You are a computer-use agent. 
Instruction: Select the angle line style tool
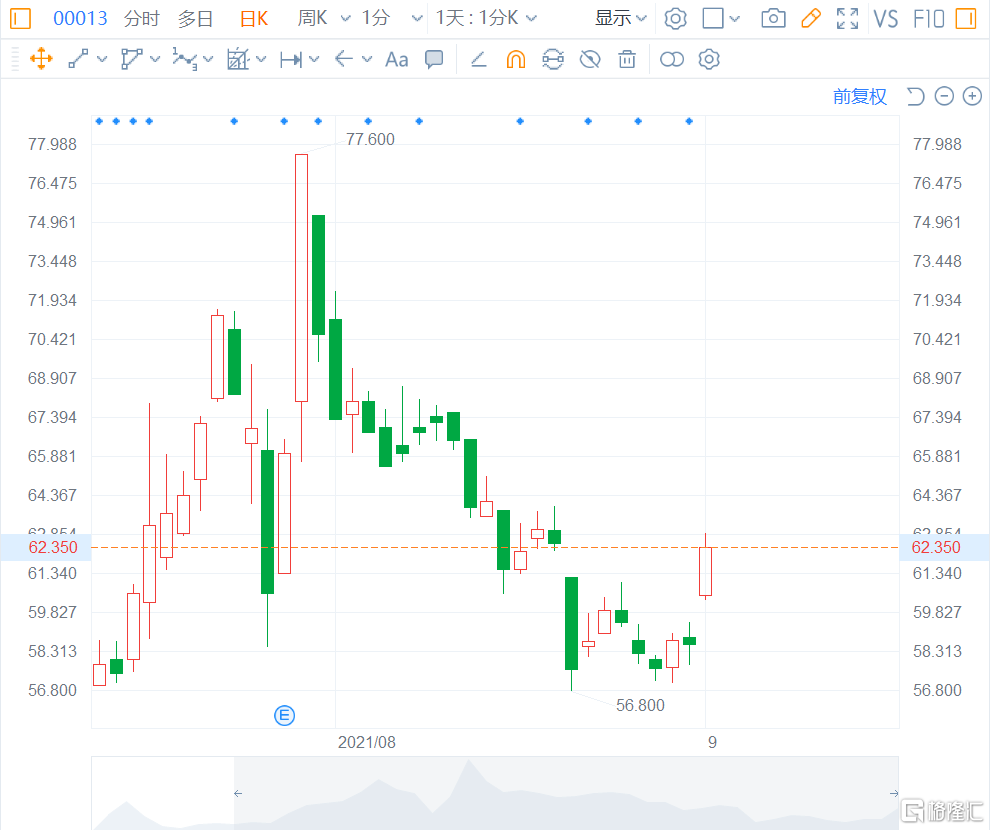[x=479, y=59]
